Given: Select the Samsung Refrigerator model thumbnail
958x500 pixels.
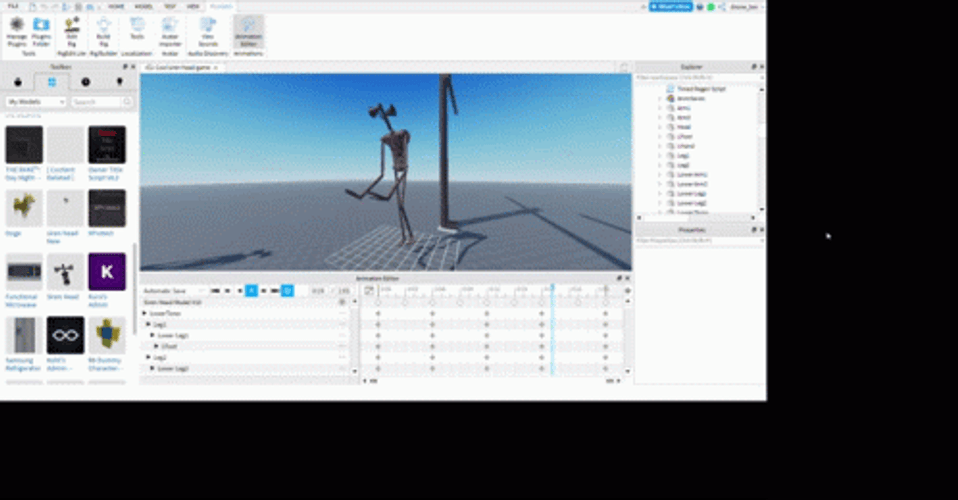Looking at the screenshot, I should [x=24, y=335].
